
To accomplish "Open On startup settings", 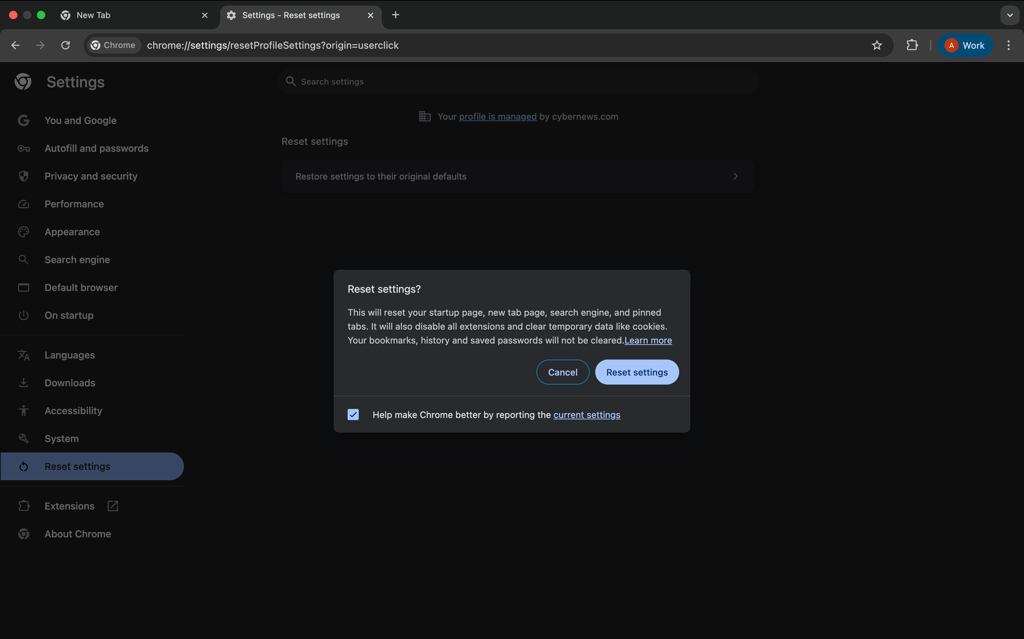I will 69,315.
